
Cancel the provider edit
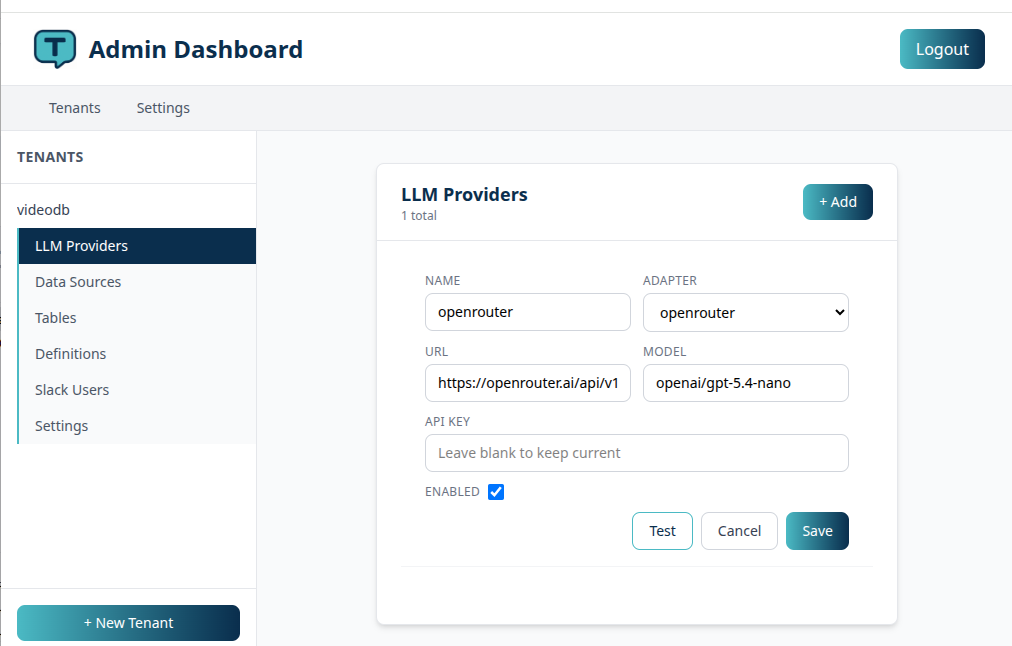739,530
